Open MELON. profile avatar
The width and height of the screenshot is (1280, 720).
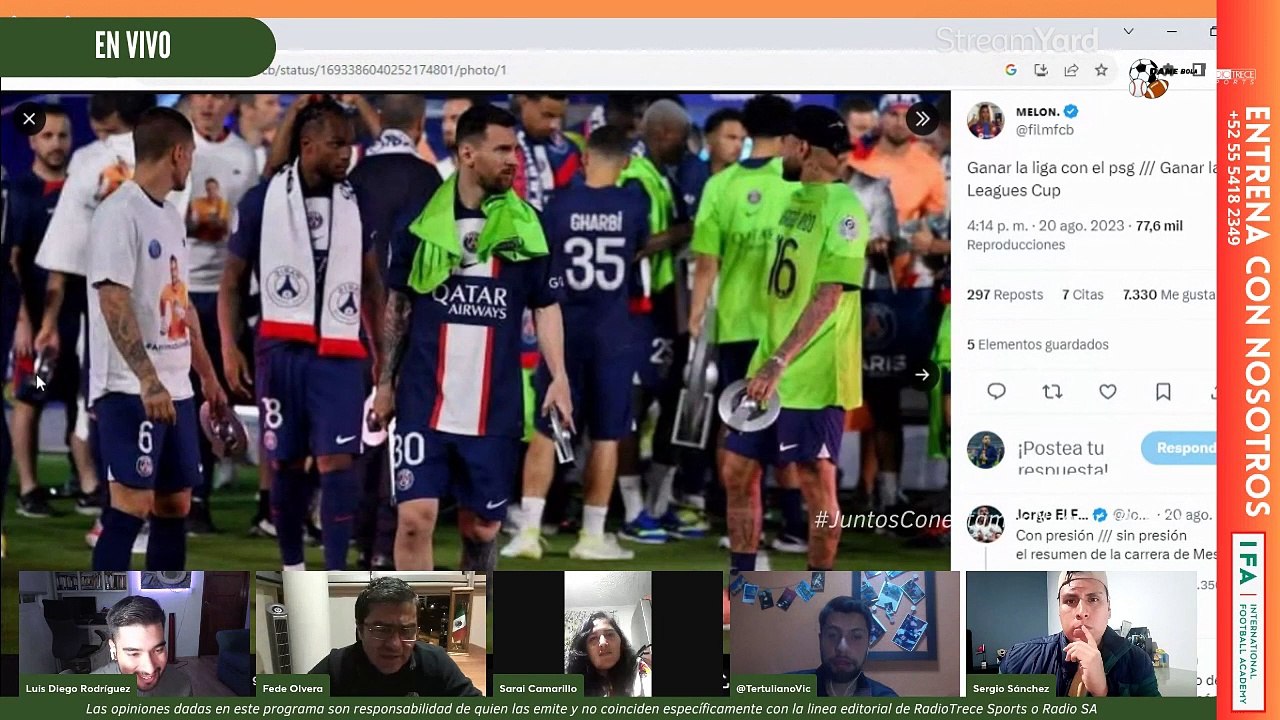985,120
